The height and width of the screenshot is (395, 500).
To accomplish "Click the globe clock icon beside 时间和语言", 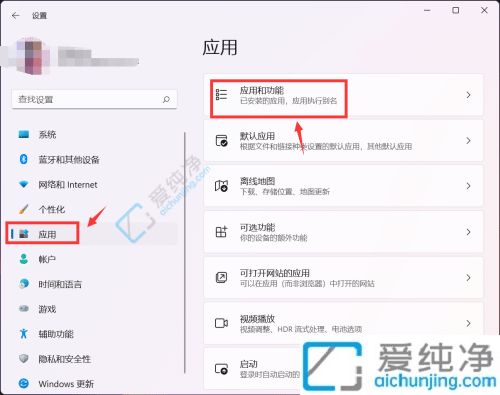I will pyautogui.click(x=24, y=284).
